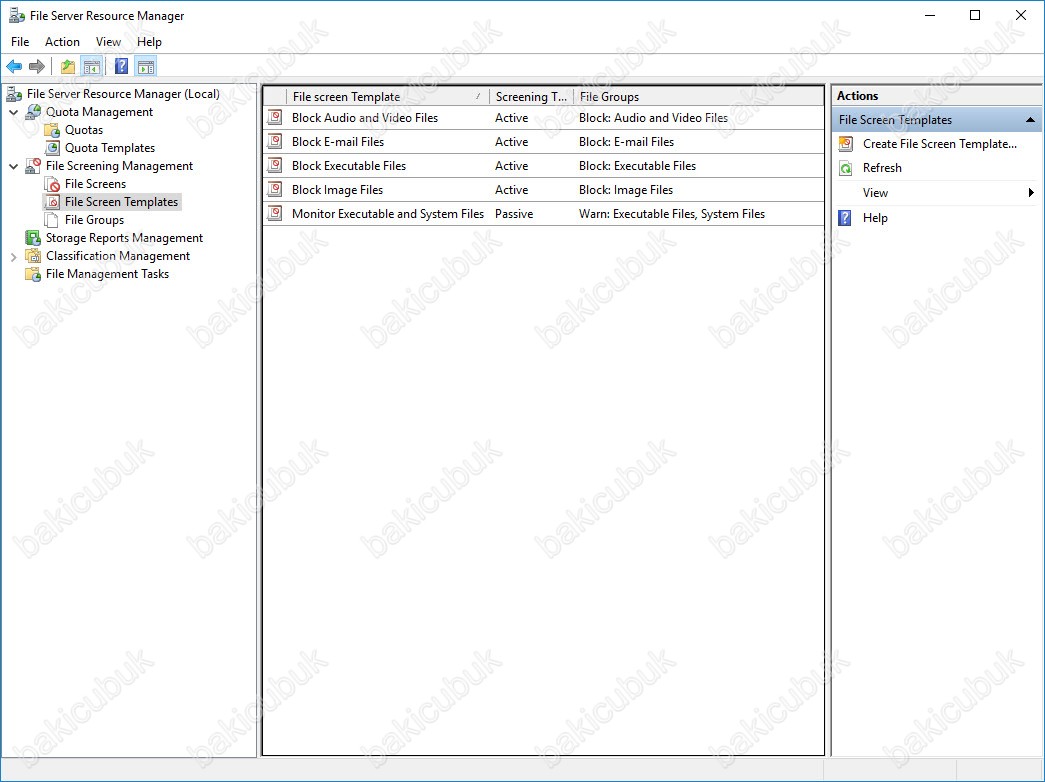Sort by File screen Template column header
This screenshot has height=782, width=1045.
(x=388, y=97)
